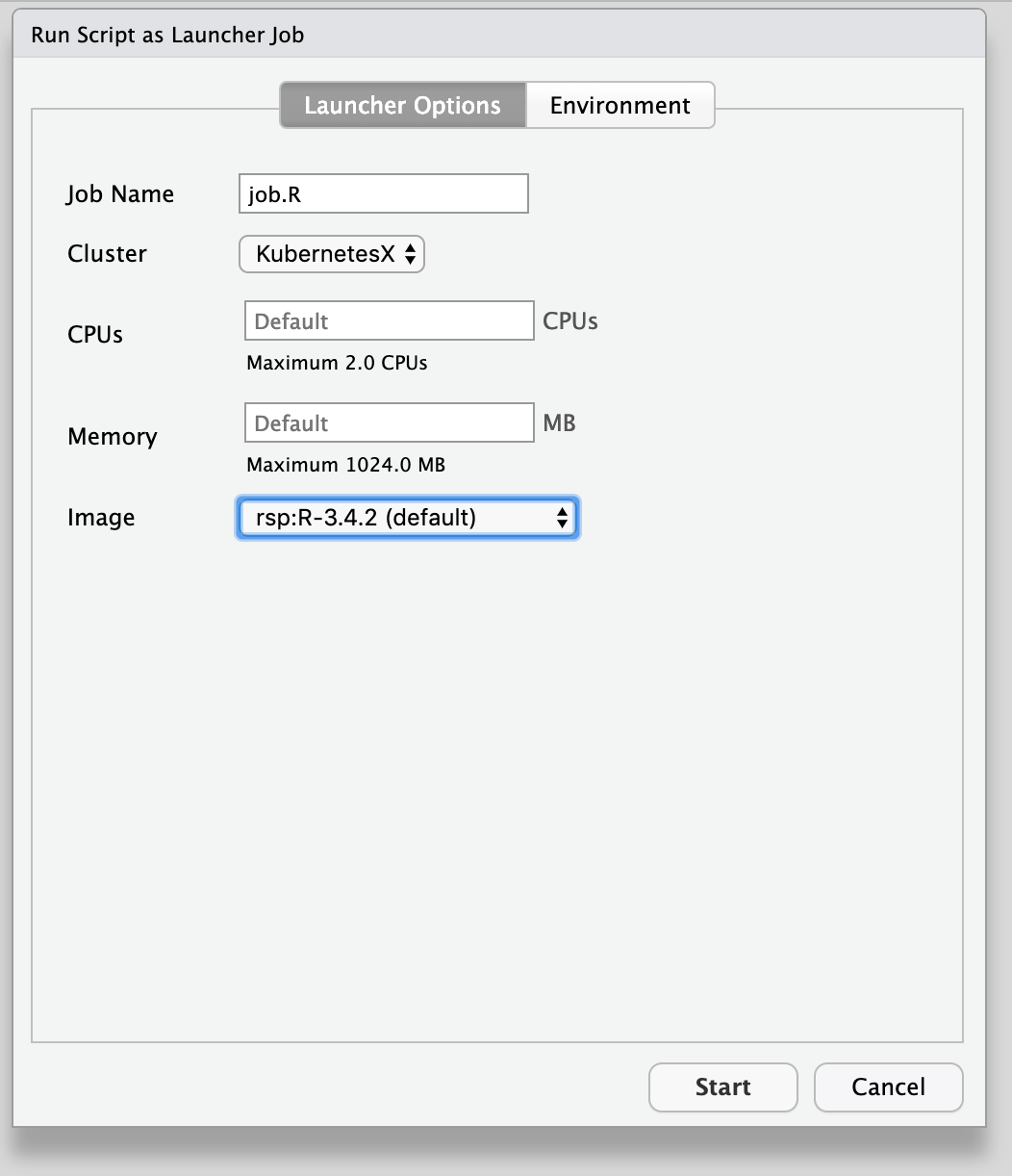Image resolution: width=1012 pixels, height=1176 pixels.
Task: Click the Cluster field label
Action: click(106, 254)
